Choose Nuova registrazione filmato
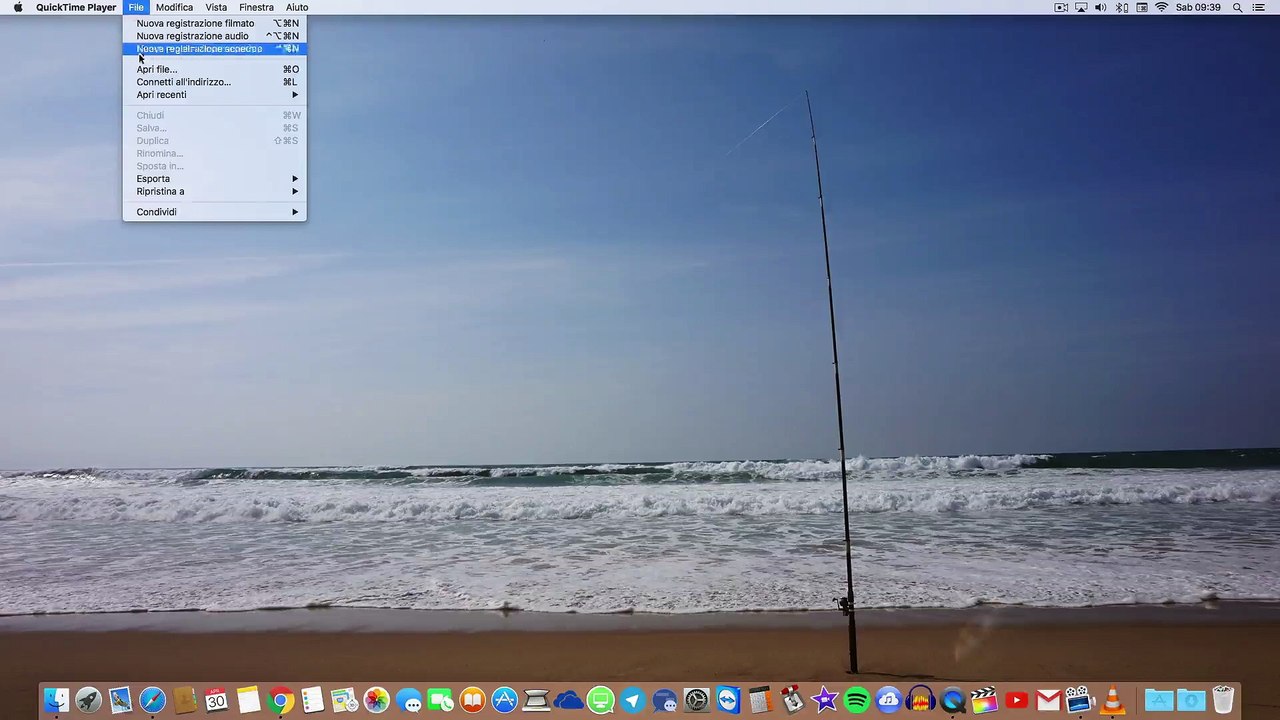Viewport: 1280px width, 720px height. tap(214, 23)
